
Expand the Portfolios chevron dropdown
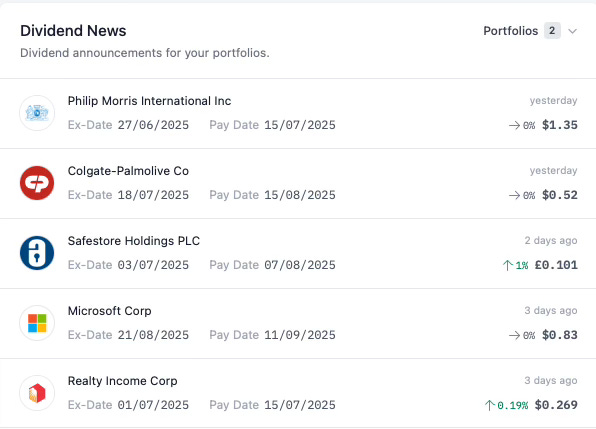tap(572, 31)
